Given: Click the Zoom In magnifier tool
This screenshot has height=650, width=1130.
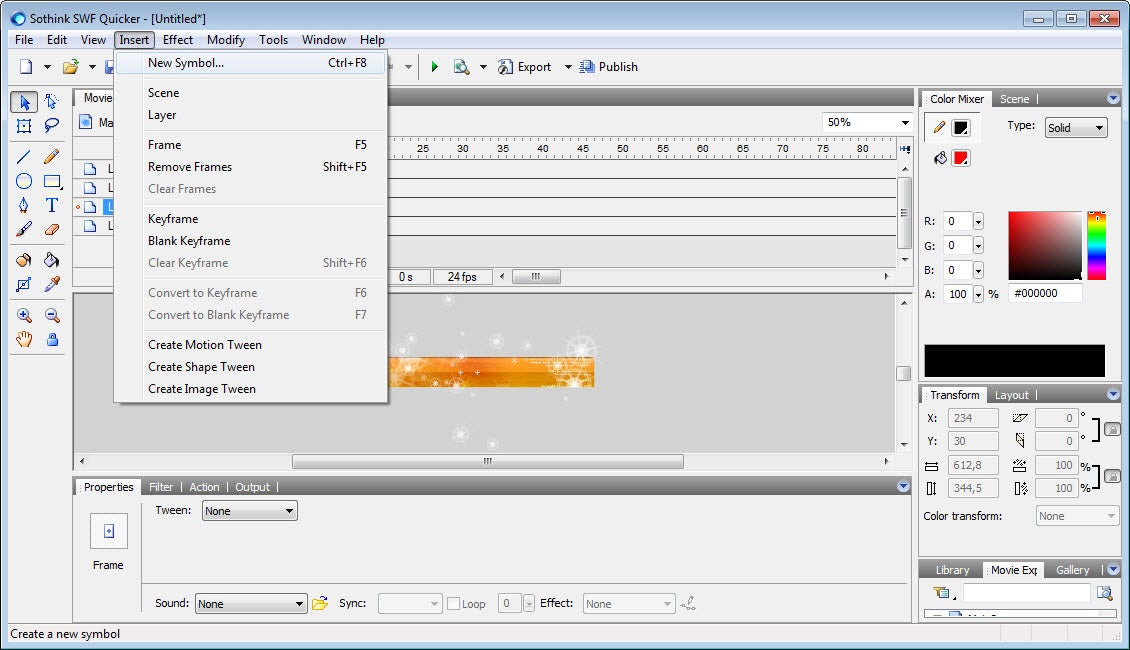Looking at the screenshot, I should (24, 315).
